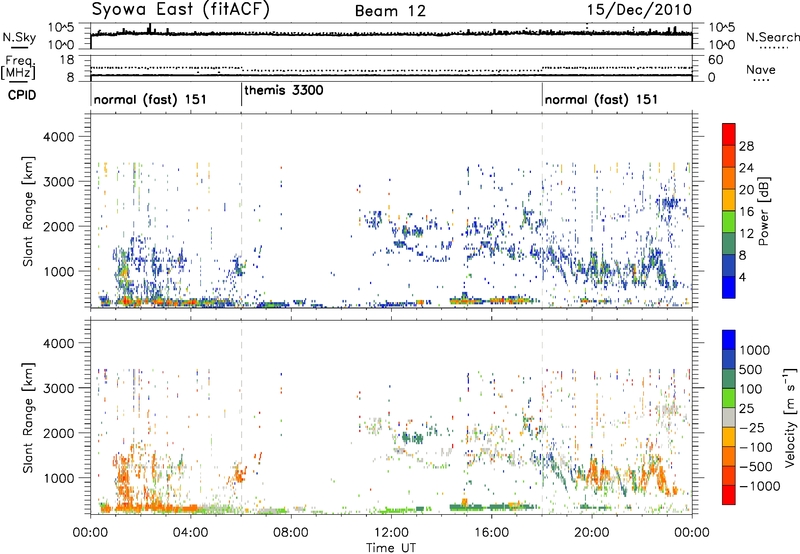This screenshot has width=800, height=554.
Task: Click the velocity colorbar tick '100'
Action: tap(751, 389)
